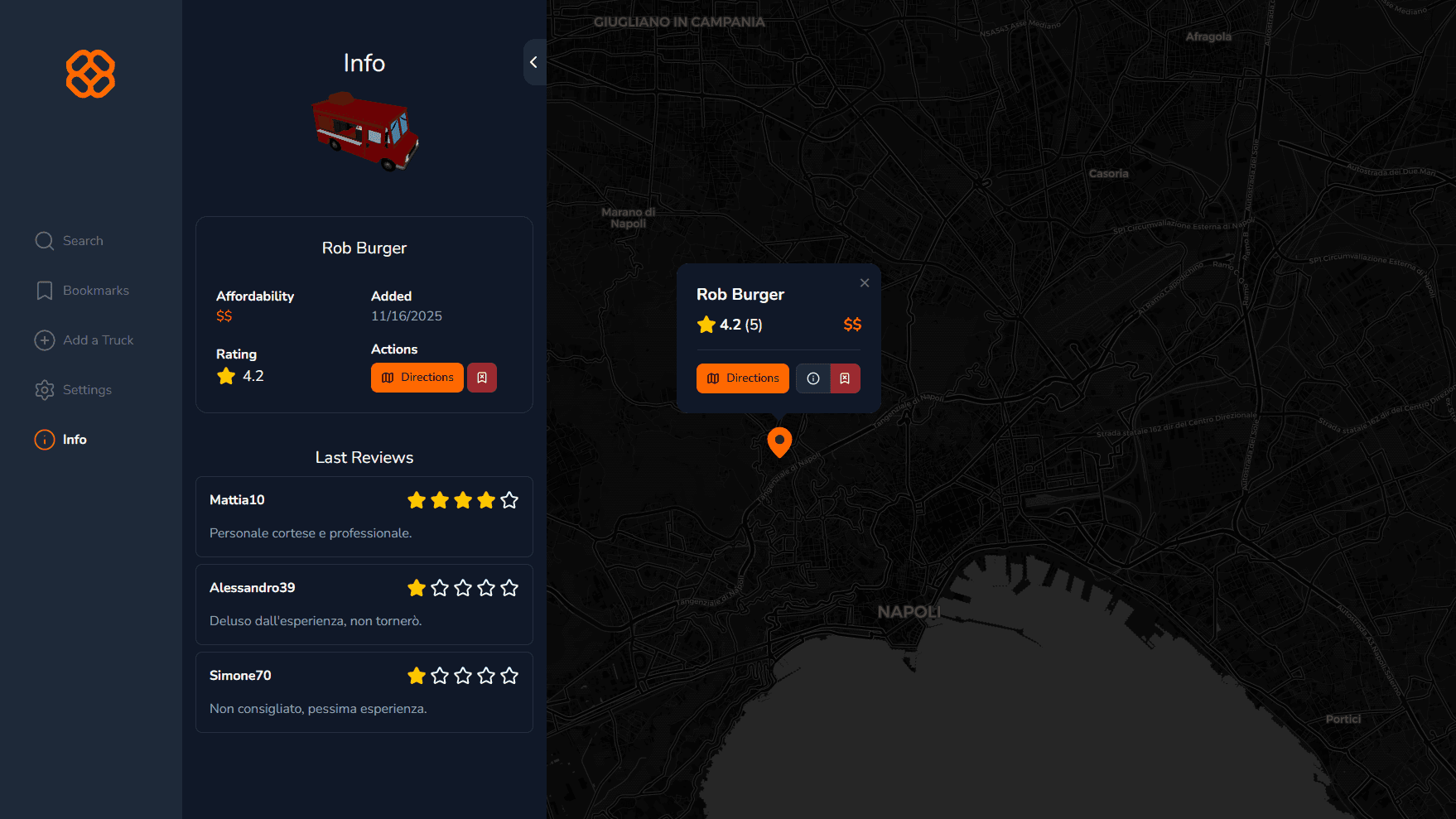Select the Info sidebar item

[x=60, y=440]
